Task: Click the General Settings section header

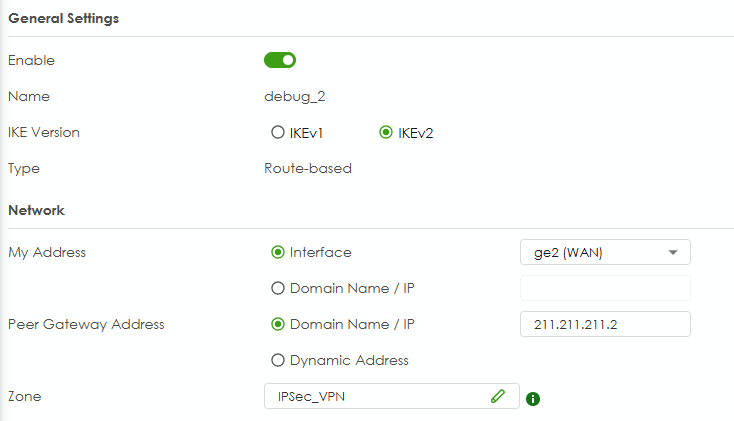Action: [x=63, y=19]
